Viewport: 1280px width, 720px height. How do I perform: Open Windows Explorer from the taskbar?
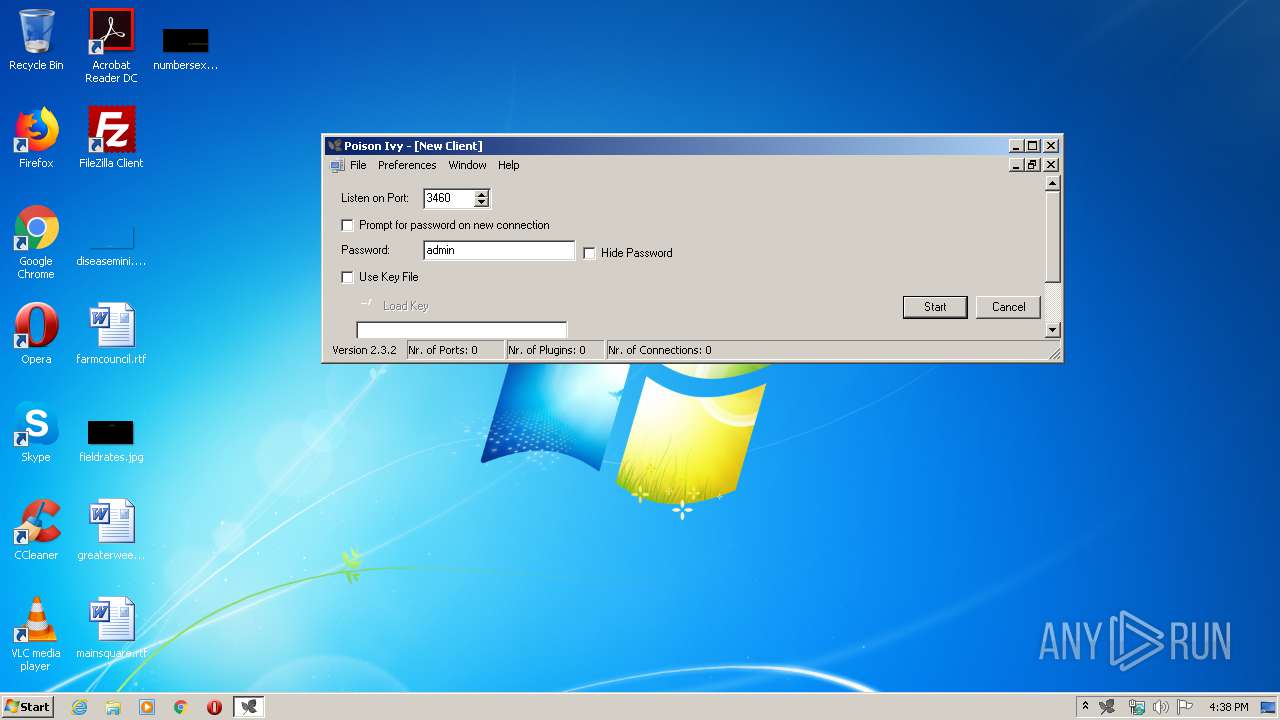[x=113, y=707]
